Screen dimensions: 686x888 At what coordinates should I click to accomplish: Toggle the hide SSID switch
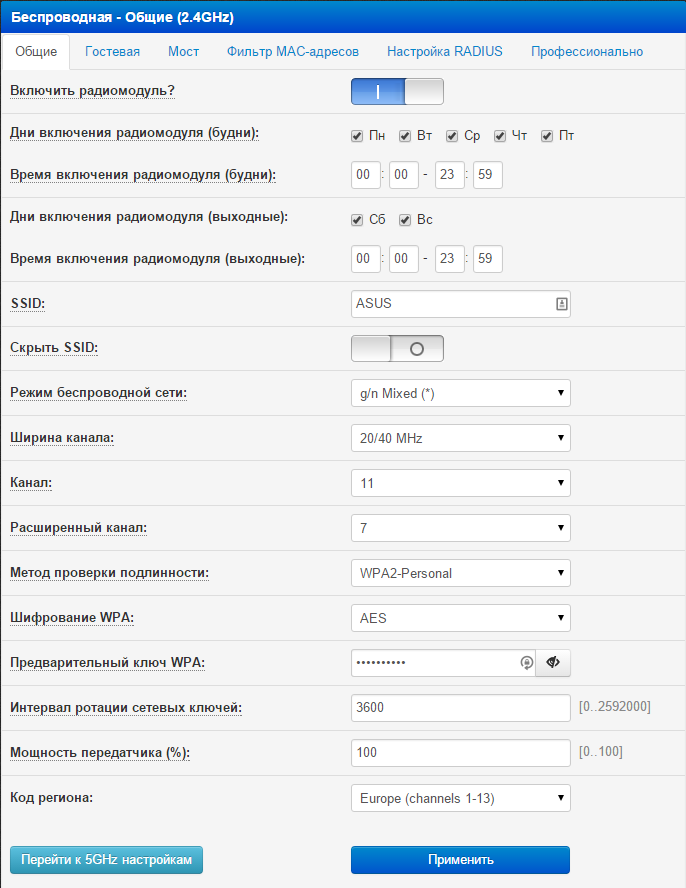396,348
